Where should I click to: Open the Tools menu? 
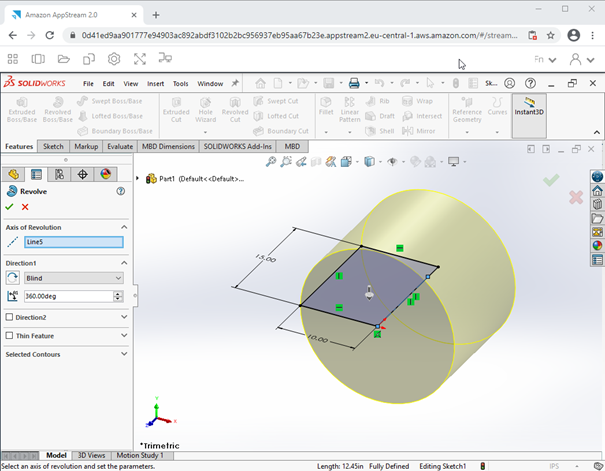[181, 84]
